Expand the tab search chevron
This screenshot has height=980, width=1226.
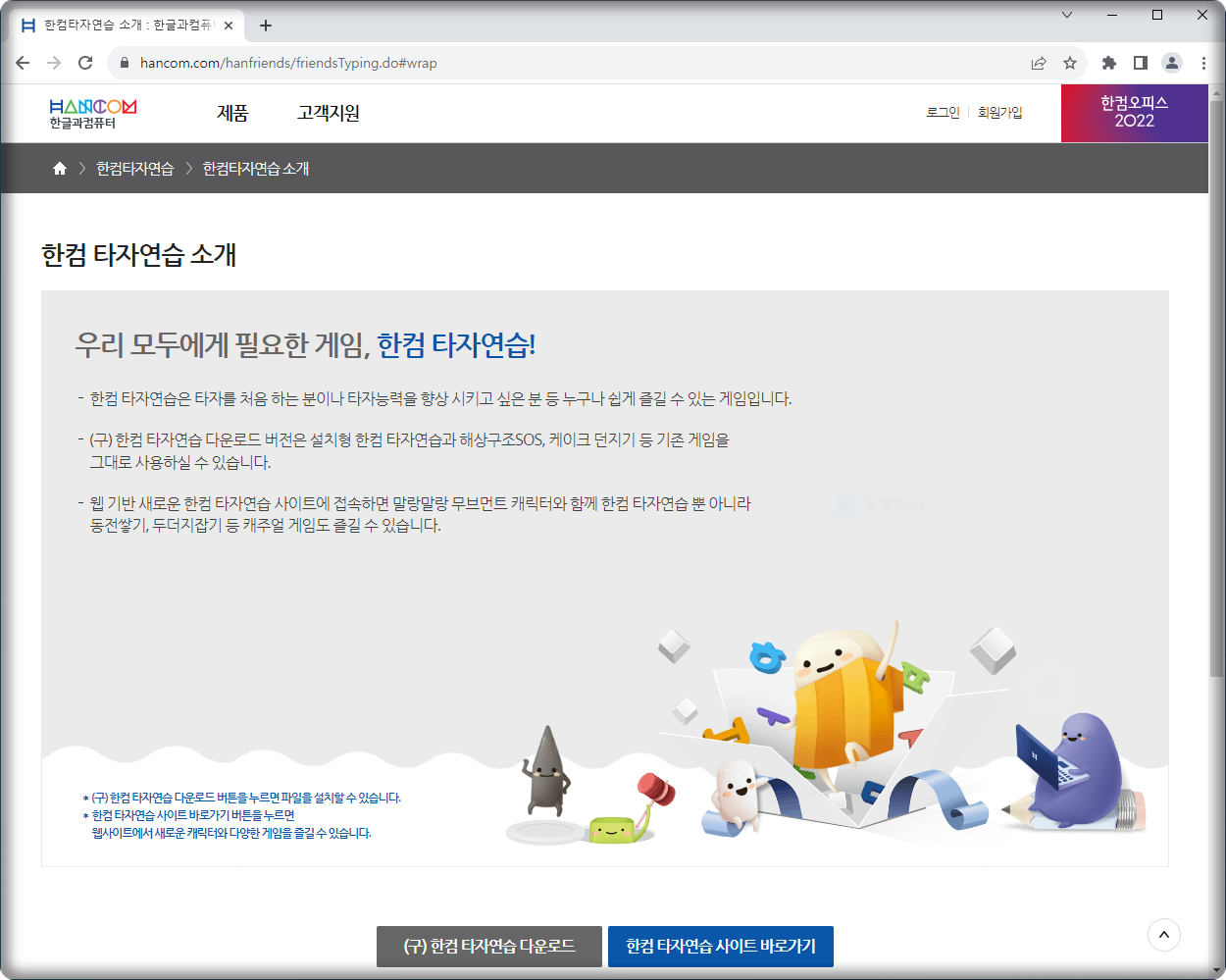(x=1067, y=15)
